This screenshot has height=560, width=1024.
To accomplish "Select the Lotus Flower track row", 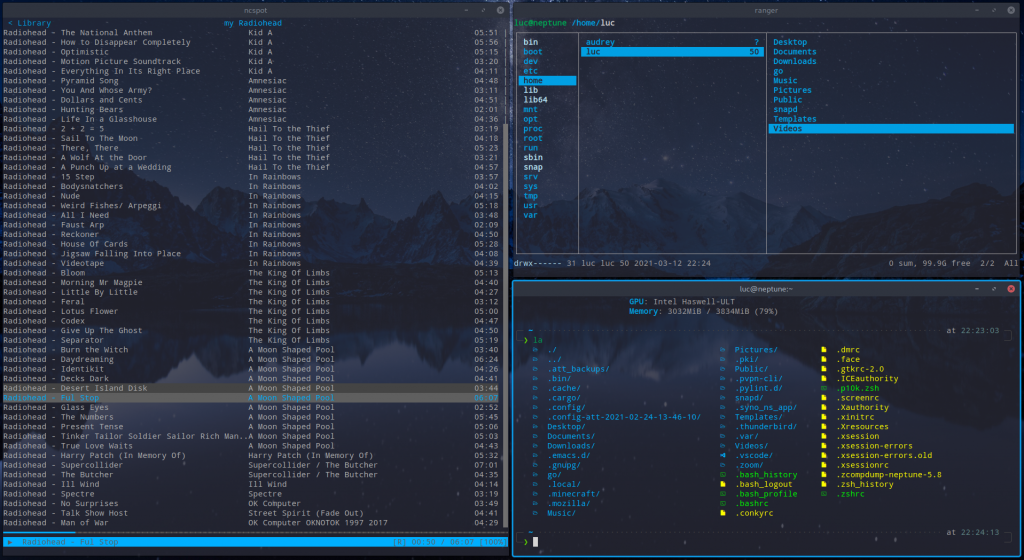I will [x=251, y=311].
